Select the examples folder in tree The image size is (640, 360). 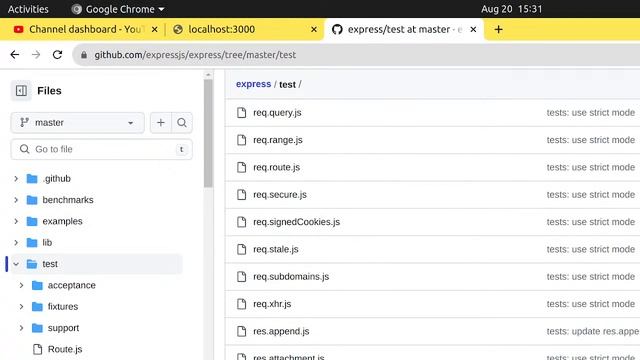click(62, 221)
